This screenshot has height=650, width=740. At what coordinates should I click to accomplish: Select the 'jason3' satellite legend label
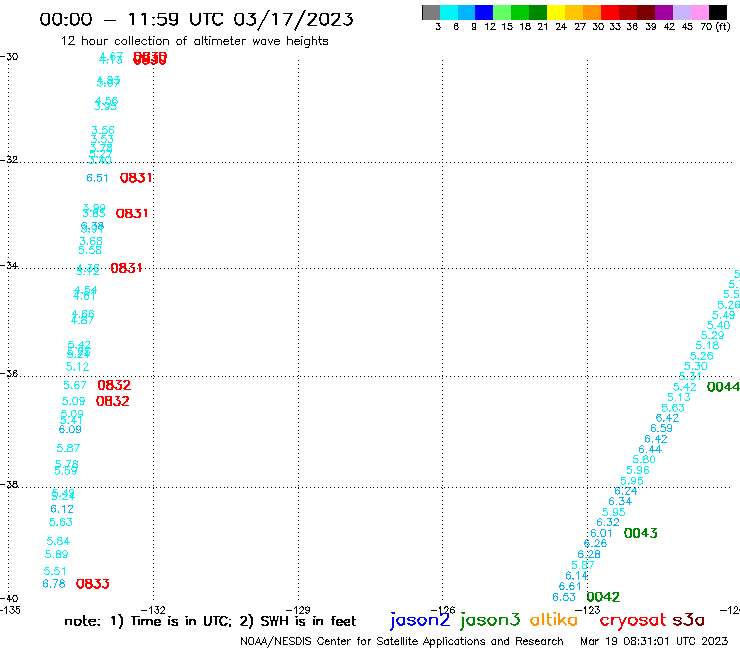pyautogui.click(x=490, y=620)
